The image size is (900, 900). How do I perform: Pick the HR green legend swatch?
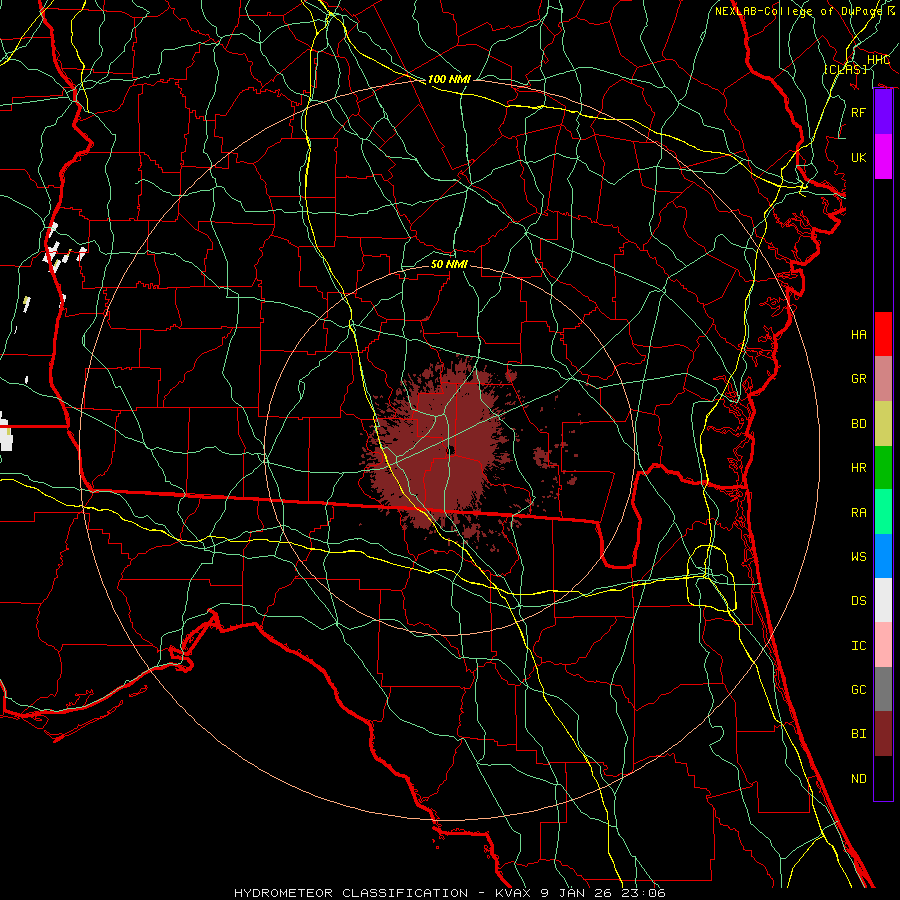coord(883,467)
